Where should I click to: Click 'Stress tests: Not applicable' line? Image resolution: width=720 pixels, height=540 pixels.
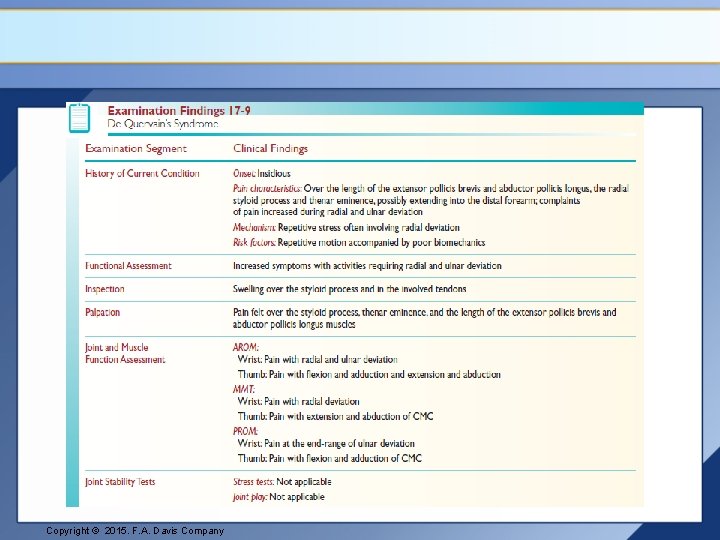click(x=282, y=482)
